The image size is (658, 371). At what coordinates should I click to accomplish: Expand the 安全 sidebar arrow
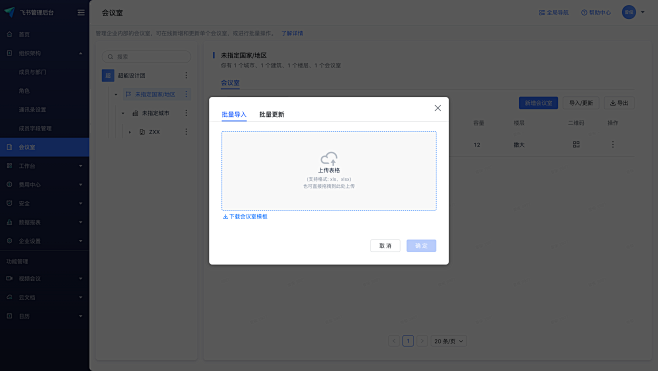pos(81,203)
